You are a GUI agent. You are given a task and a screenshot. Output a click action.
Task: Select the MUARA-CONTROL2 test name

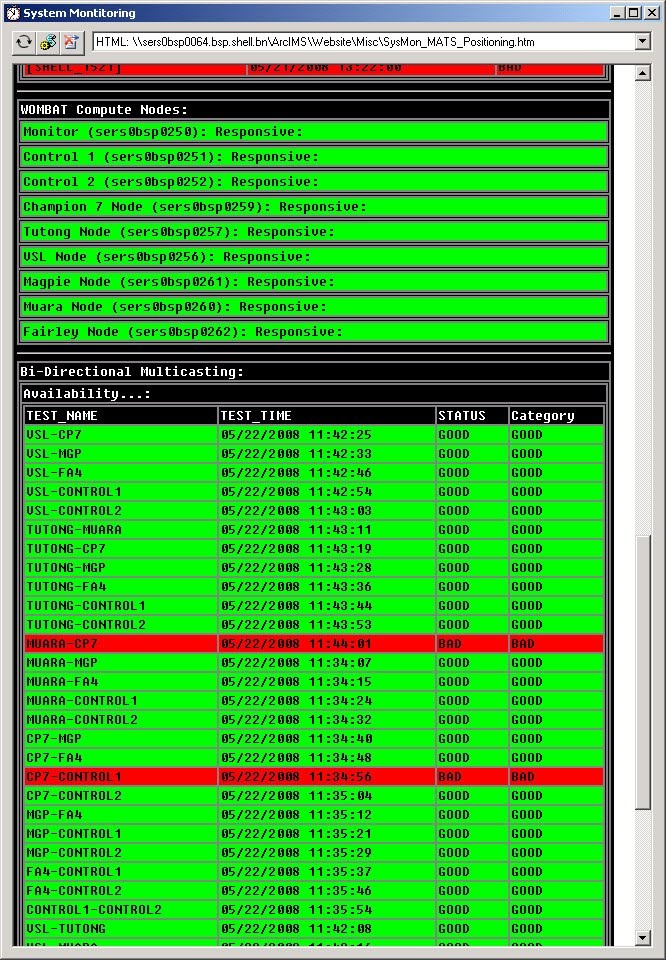[x=82, y=719]
